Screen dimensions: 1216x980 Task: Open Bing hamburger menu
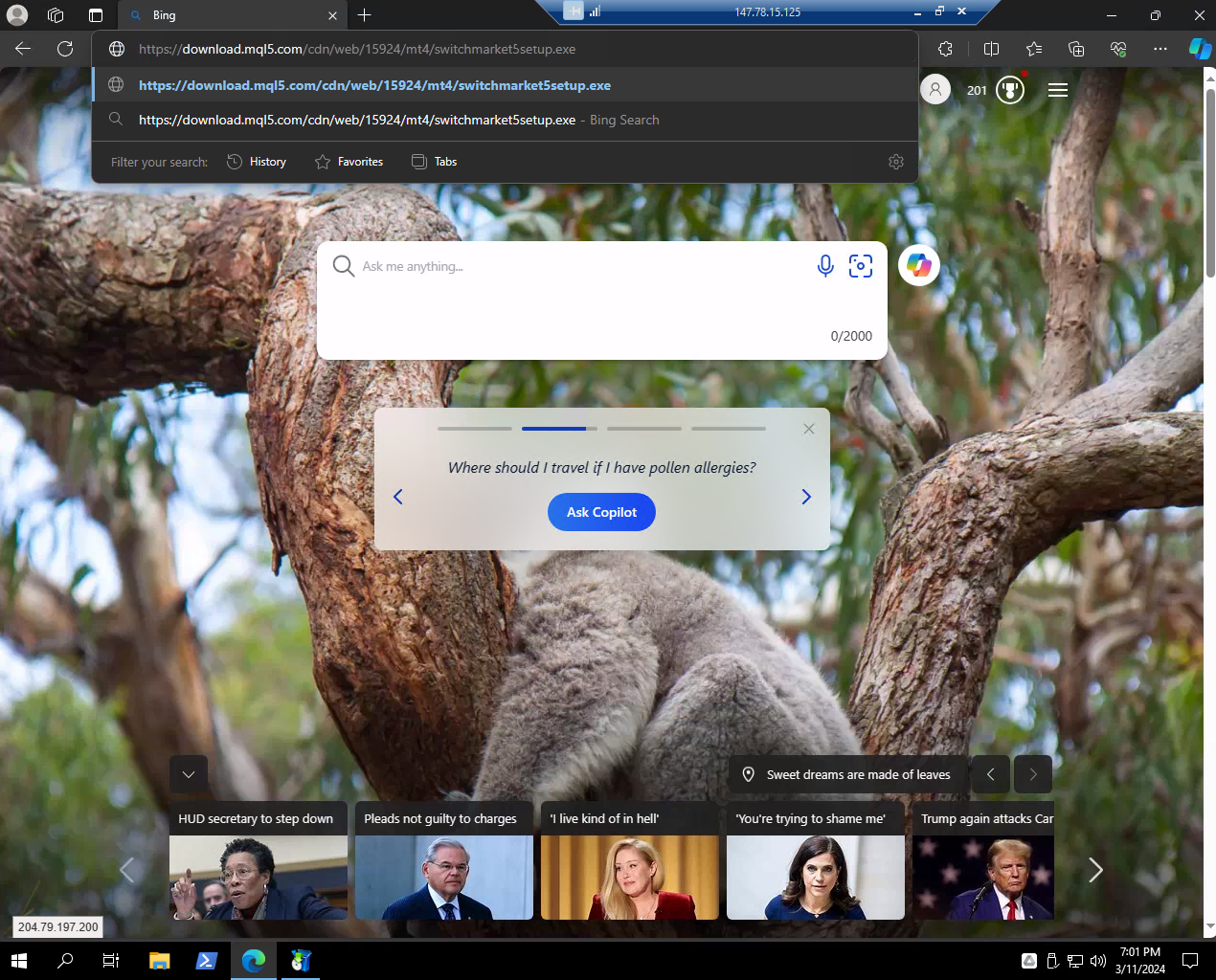click(x=1057, y=90)
